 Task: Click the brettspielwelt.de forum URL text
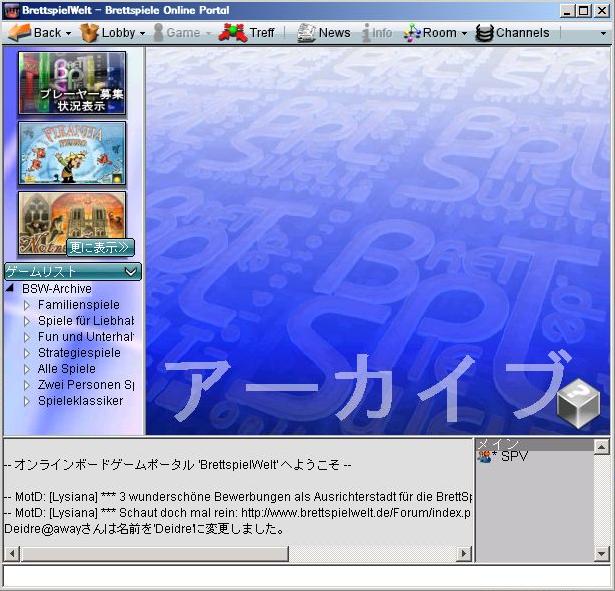click(356, 513)
